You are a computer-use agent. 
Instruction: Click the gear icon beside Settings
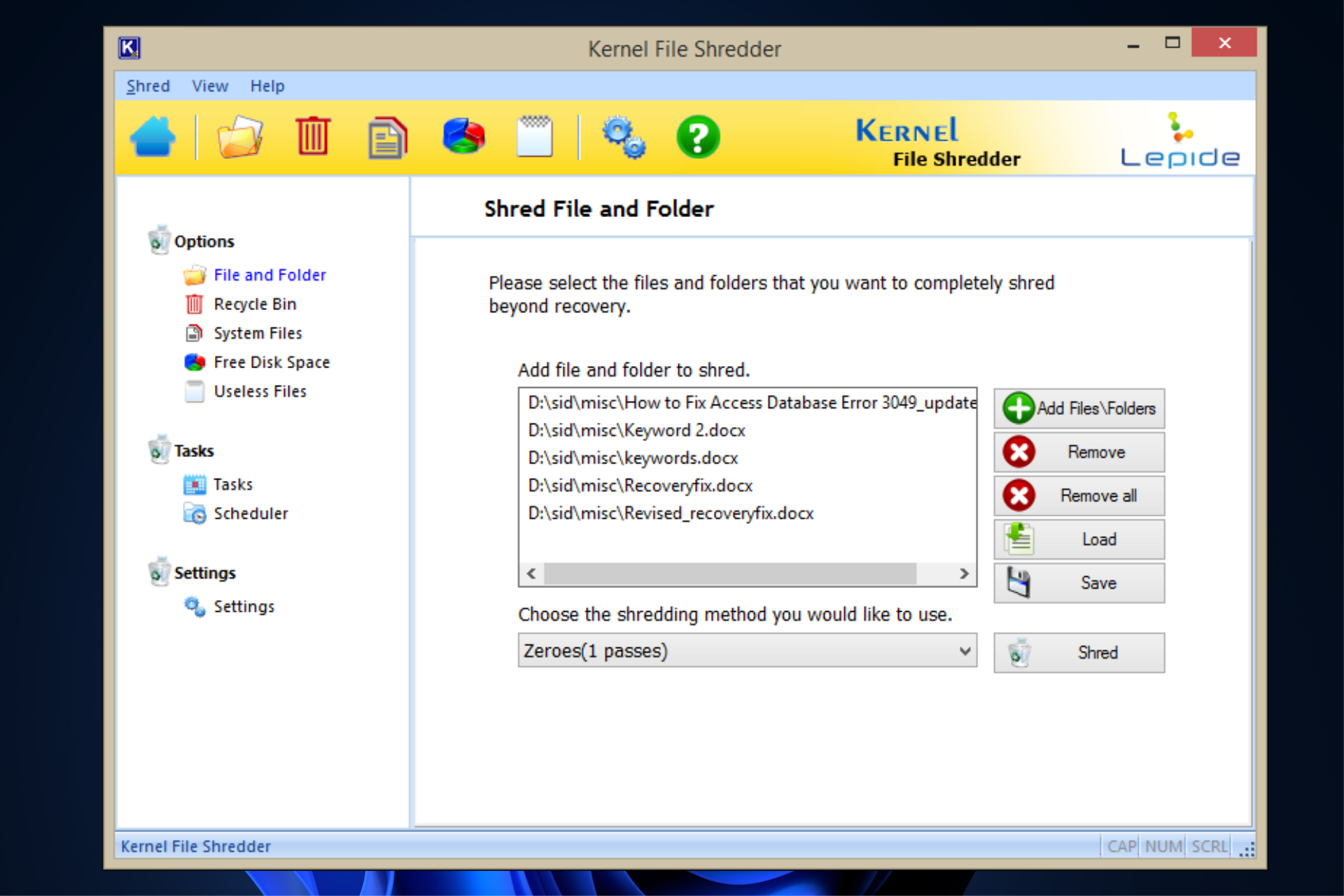click(195, 606)
